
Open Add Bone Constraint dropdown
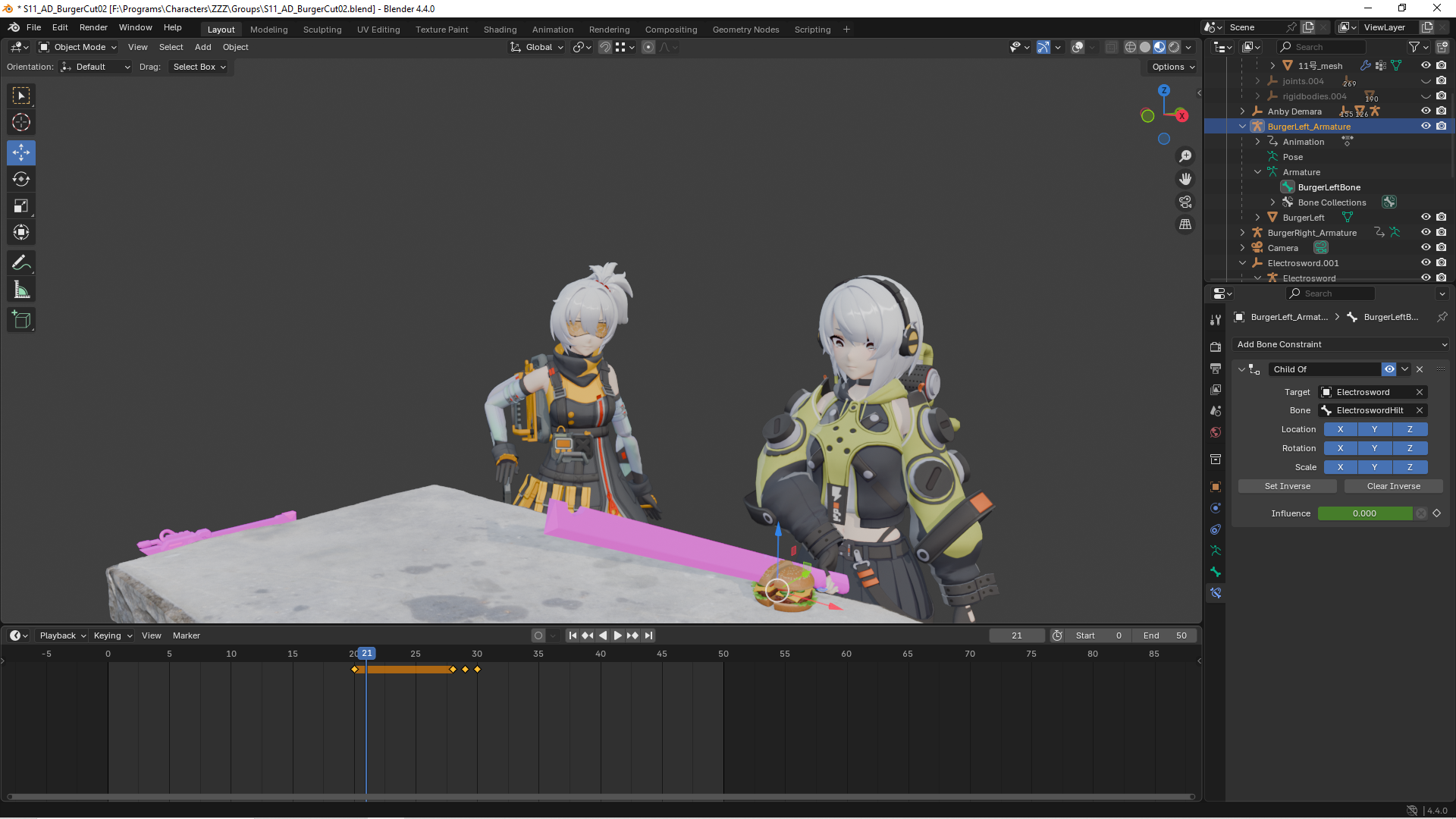point(1340,344)
